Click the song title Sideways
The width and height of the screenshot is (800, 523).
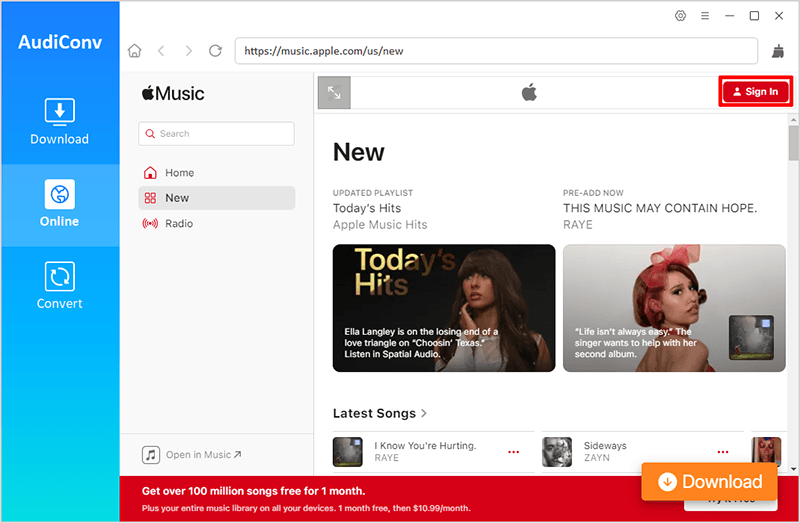point(605,445)
